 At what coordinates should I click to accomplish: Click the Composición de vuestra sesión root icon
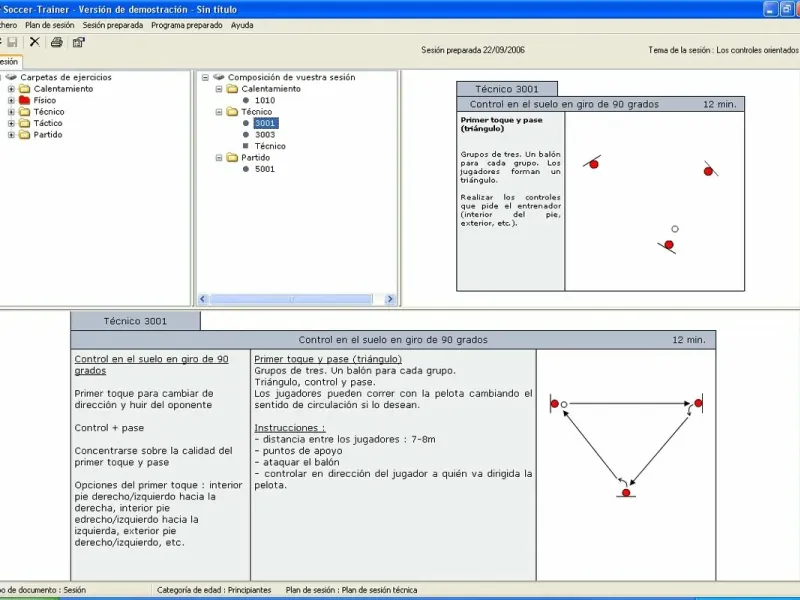(x=219, y=77)
